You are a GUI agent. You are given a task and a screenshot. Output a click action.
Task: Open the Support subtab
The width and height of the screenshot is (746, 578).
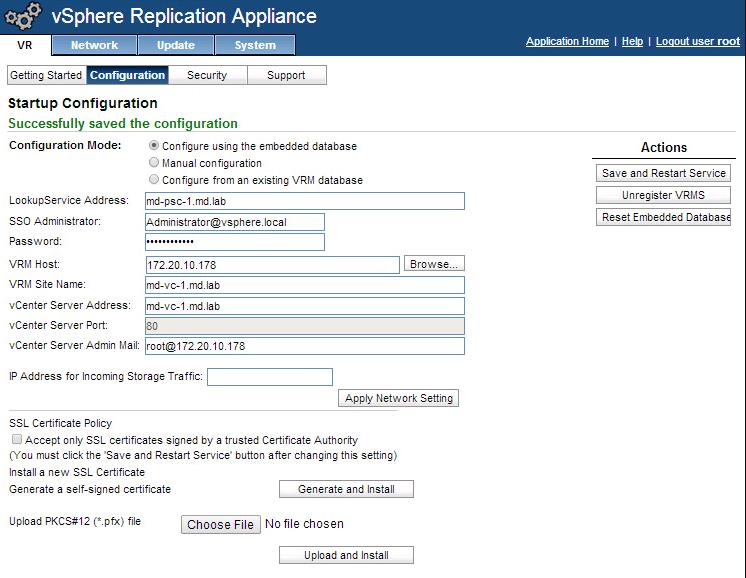286,75
